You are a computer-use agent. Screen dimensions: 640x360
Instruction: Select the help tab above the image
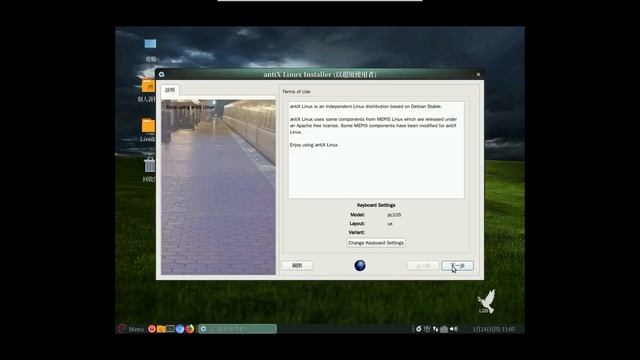[x=170, y=90]
